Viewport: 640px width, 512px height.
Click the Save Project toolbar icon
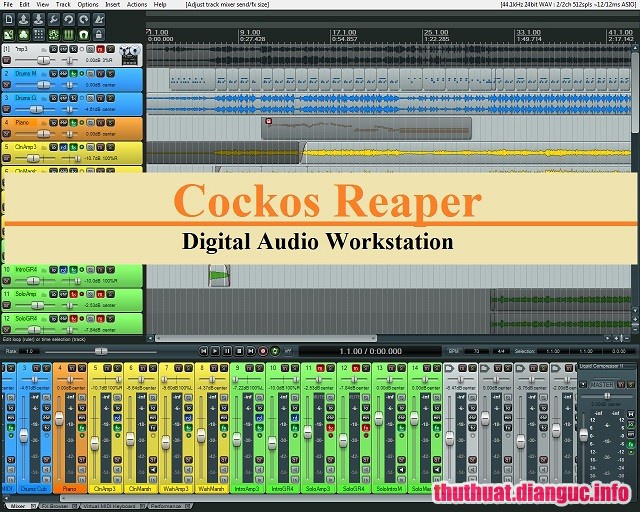(x=39, y=19)
